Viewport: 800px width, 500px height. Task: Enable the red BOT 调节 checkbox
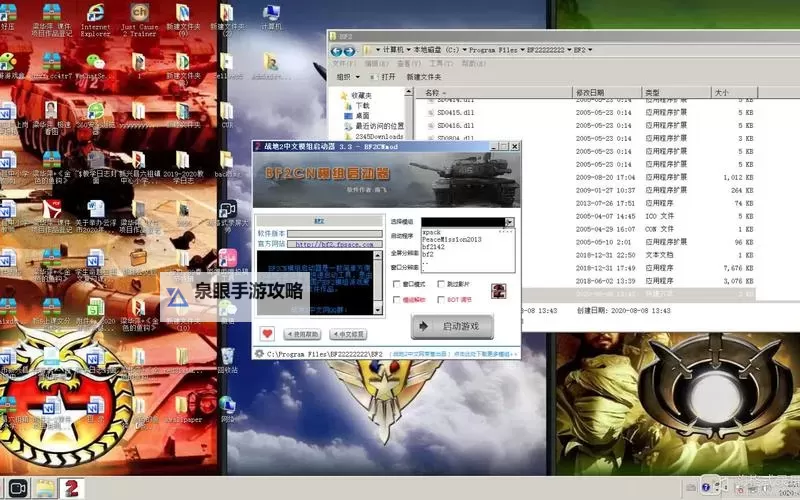[x=441, y=300]
